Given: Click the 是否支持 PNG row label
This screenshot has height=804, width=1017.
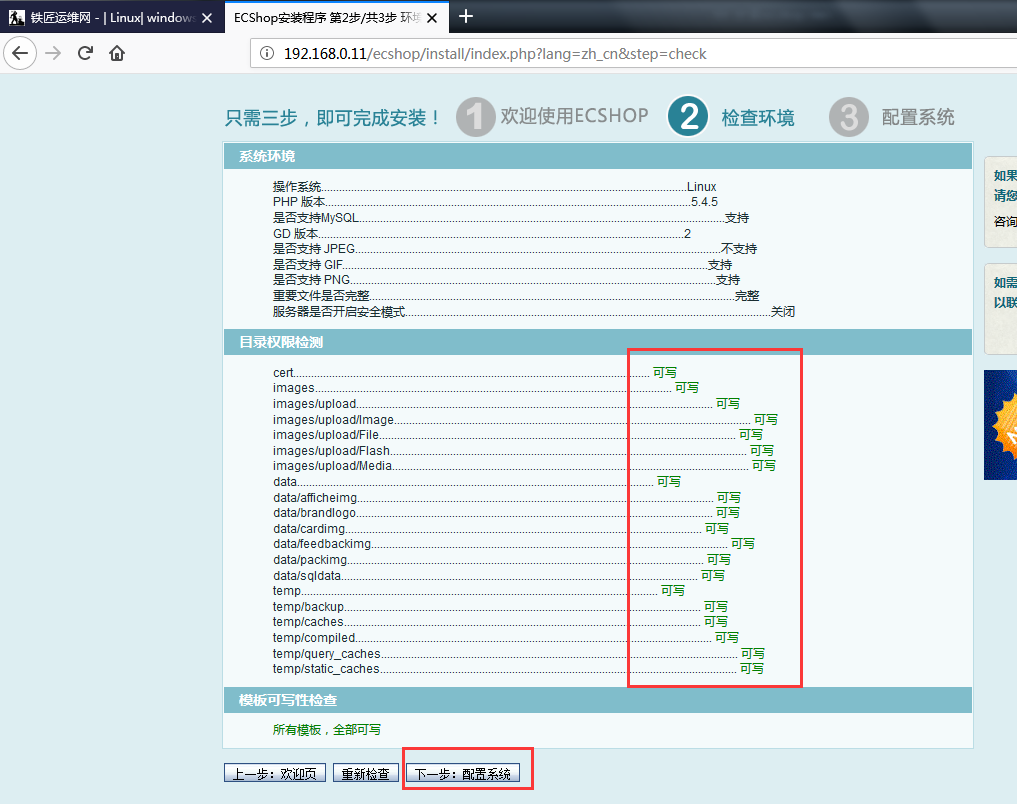Looking at the screenshot, I should click(311, 280).
